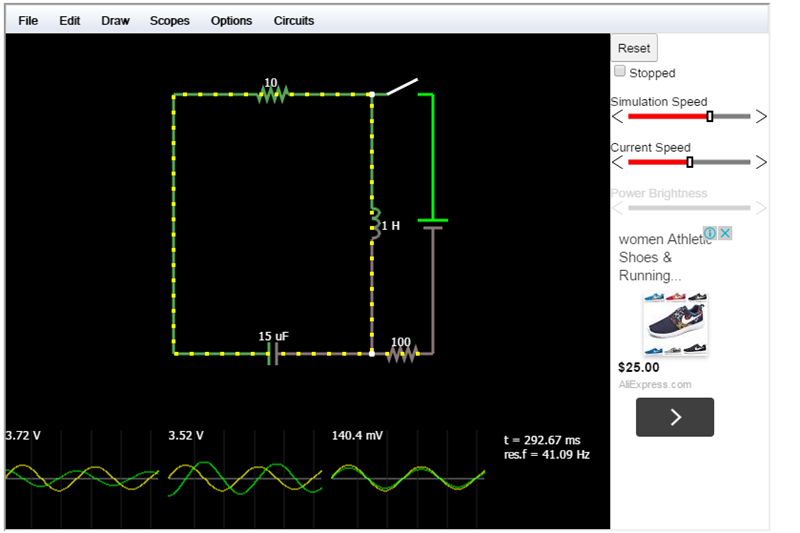The width and height of the screenshot is (800, 533).
Task: Click the dark arrow button in the ad
Action: (675, 417)
